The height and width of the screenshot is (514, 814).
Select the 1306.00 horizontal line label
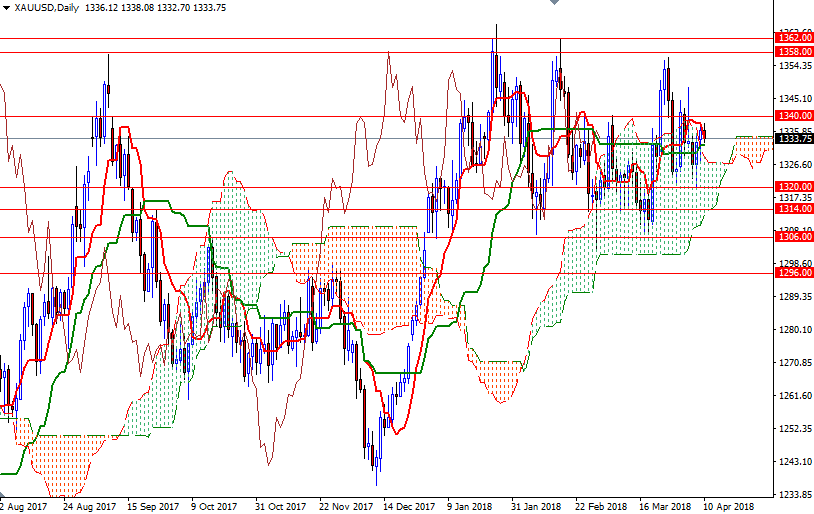[794, 237]
